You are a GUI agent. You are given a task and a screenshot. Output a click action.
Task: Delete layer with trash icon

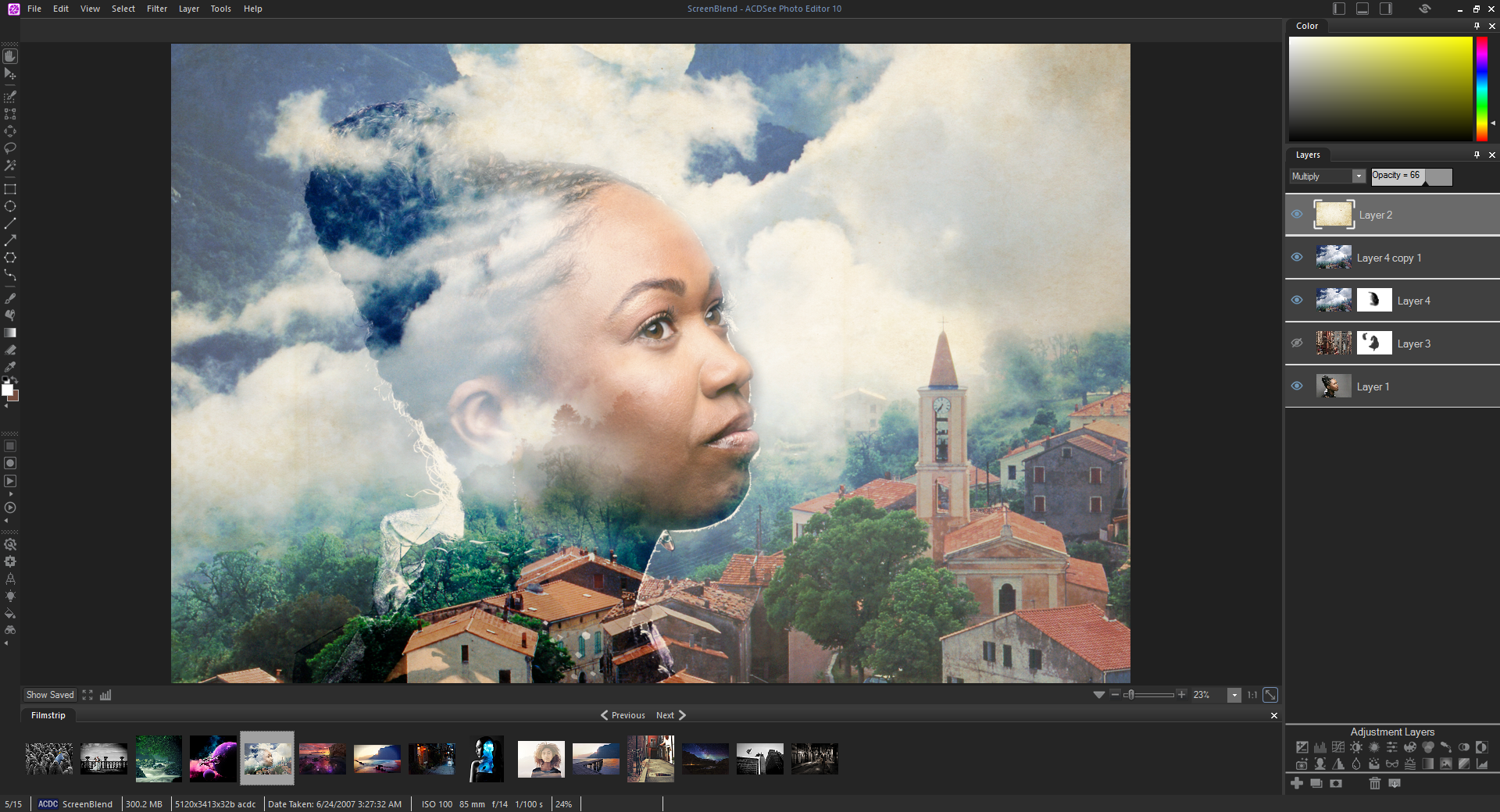coord(1375,783)
